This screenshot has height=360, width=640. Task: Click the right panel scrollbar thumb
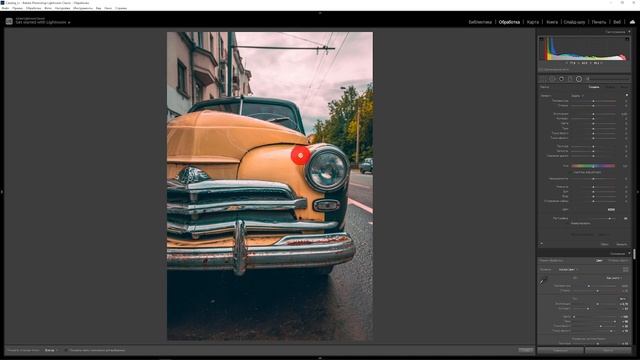point(634,254)
